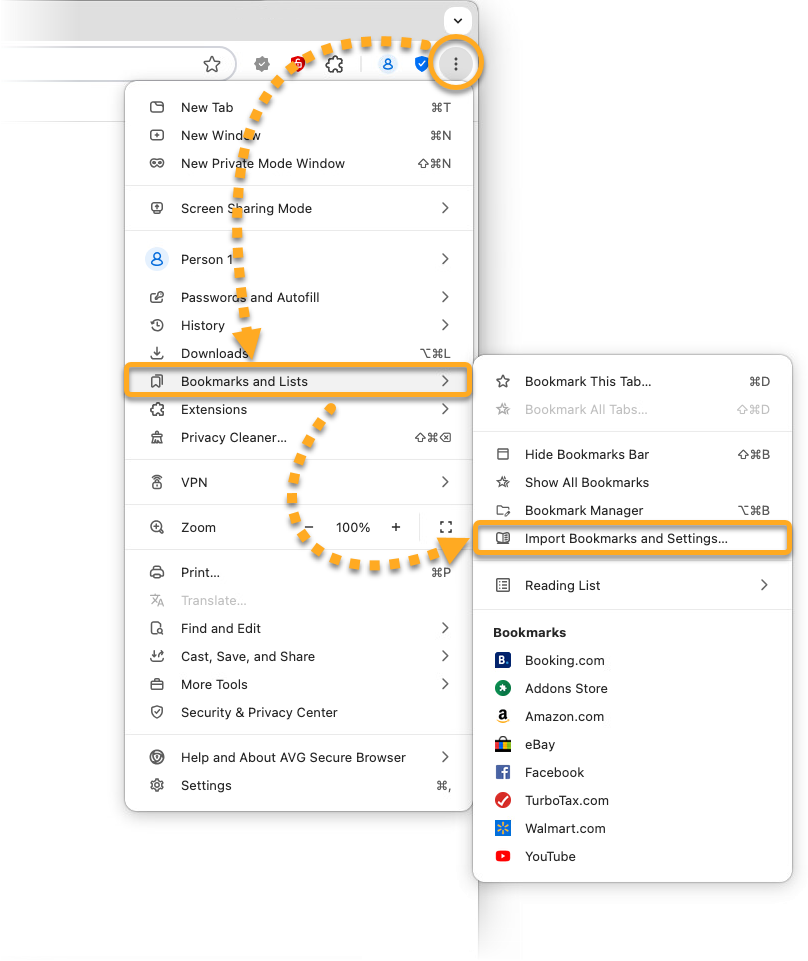Open the Facebook bookmark
The height and width of the screenshot is (961, 808).
point(554,772)
